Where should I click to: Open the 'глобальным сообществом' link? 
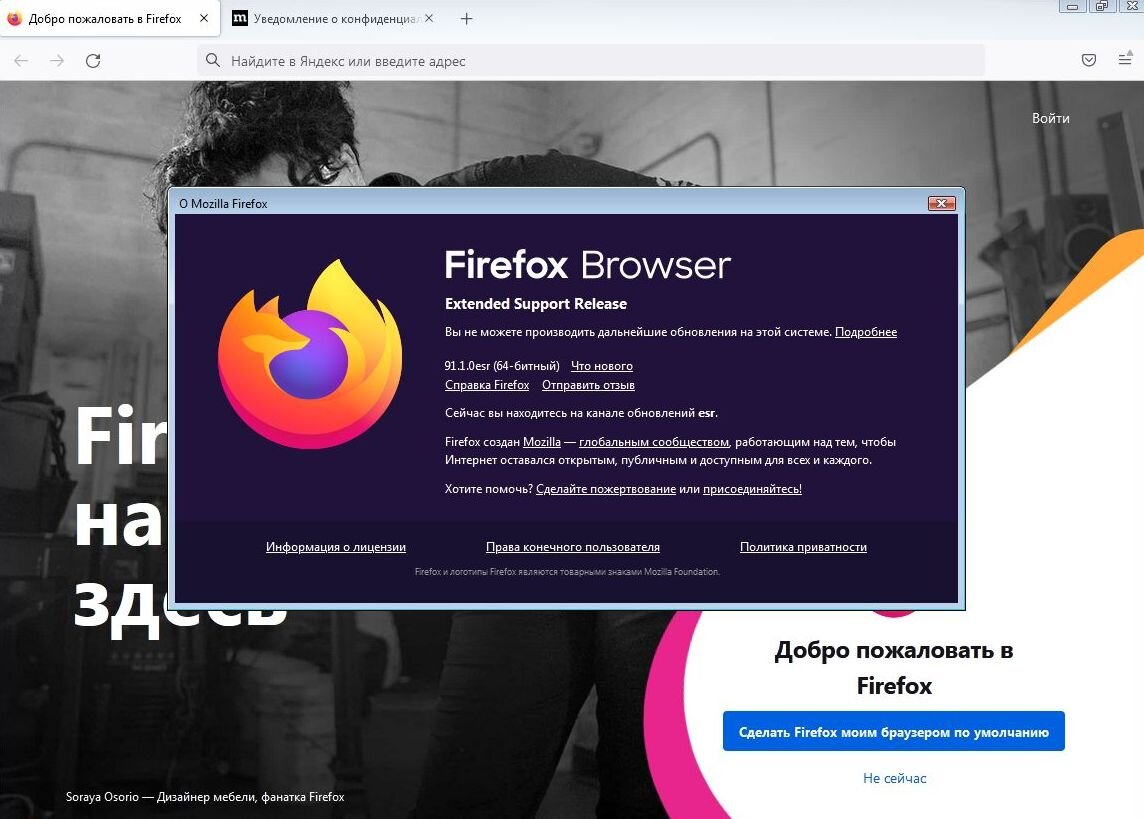(654, 442)
